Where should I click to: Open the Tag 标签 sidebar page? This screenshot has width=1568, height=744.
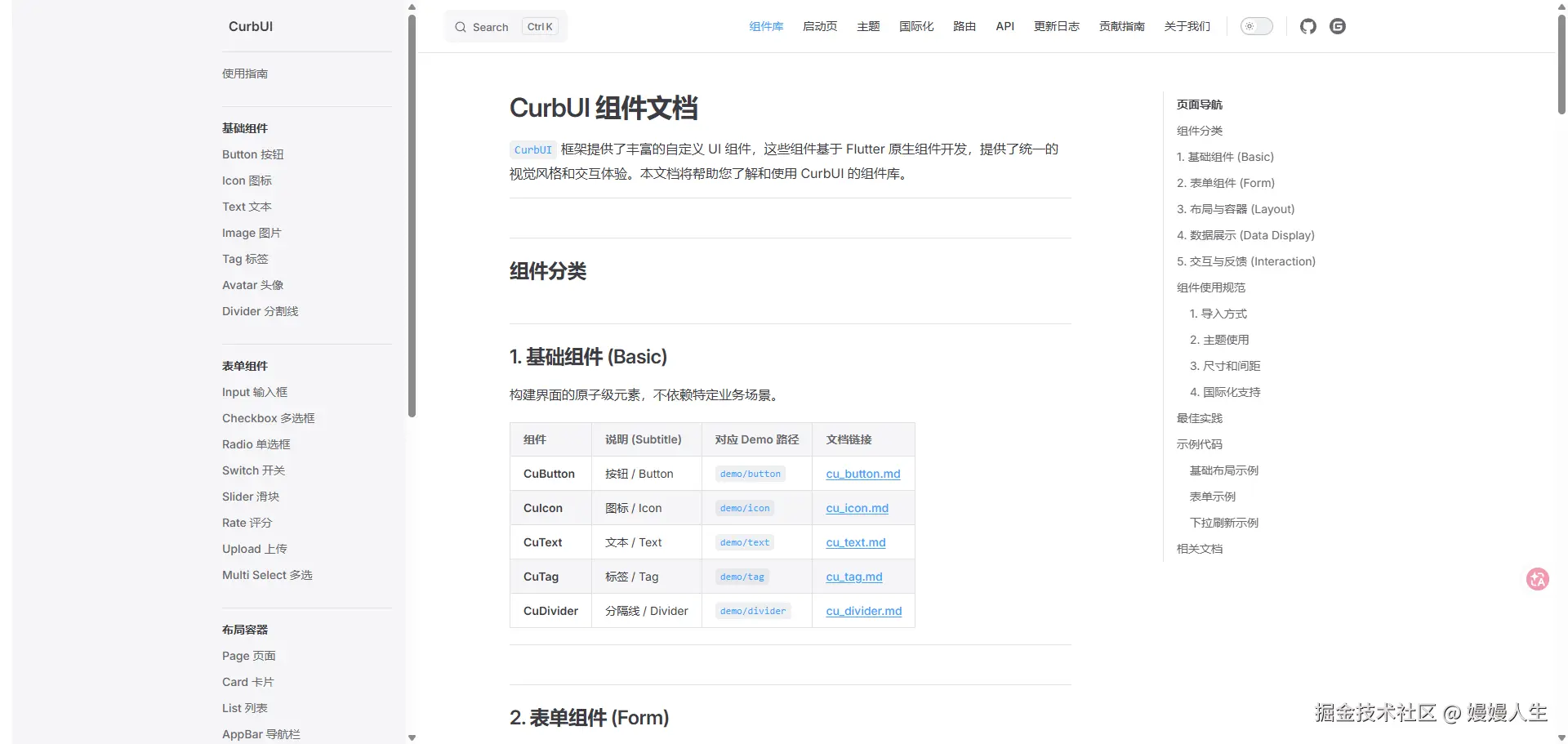click(x=245, y=259)
